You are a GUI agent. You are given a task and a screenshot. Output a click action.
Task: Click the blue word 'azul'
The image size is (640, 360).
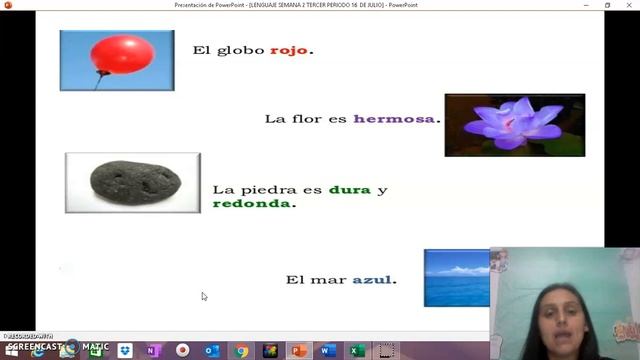click(x=371, y=280)
